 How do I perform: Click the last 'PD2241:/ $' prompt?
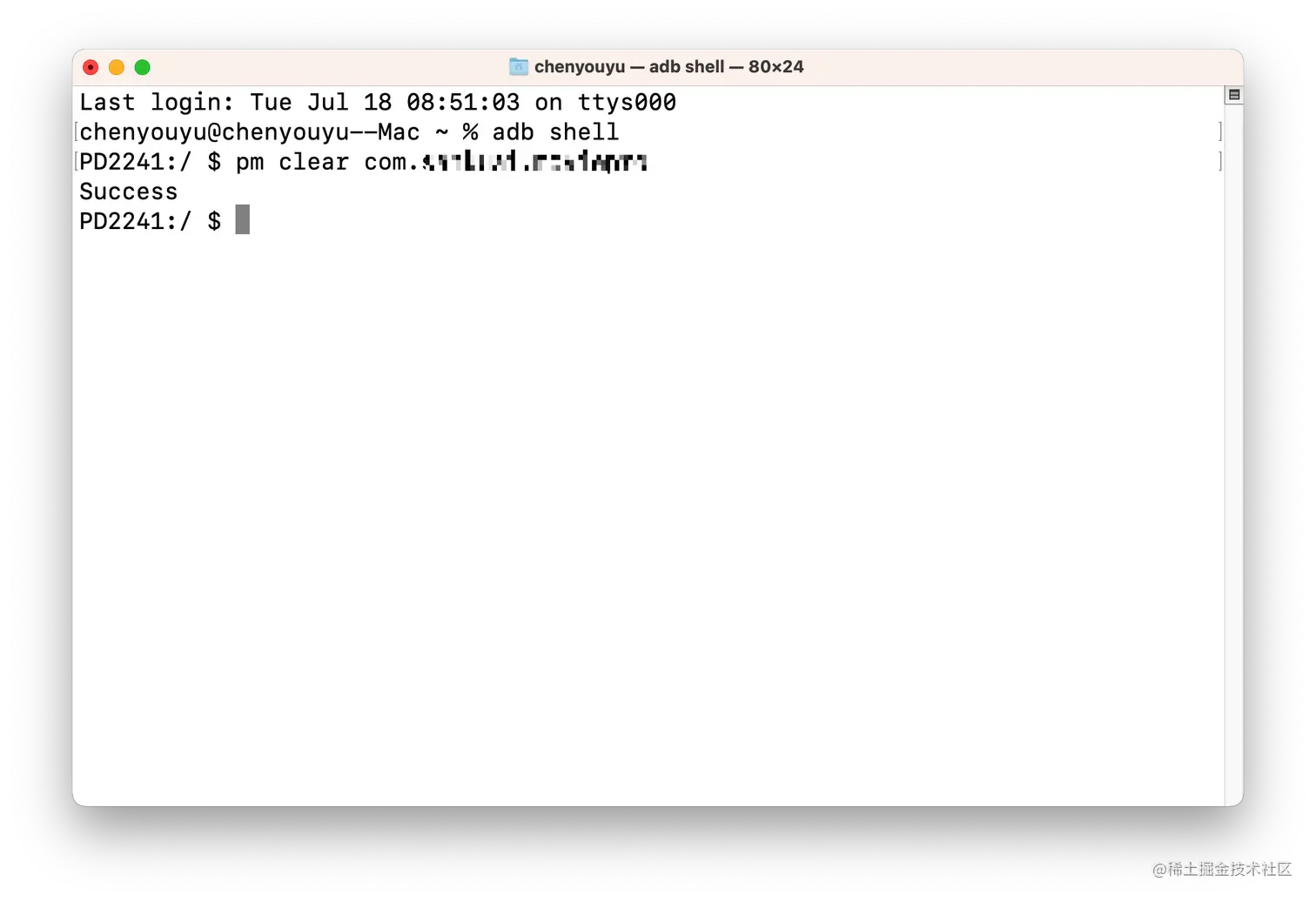click(x=151, y=221)
